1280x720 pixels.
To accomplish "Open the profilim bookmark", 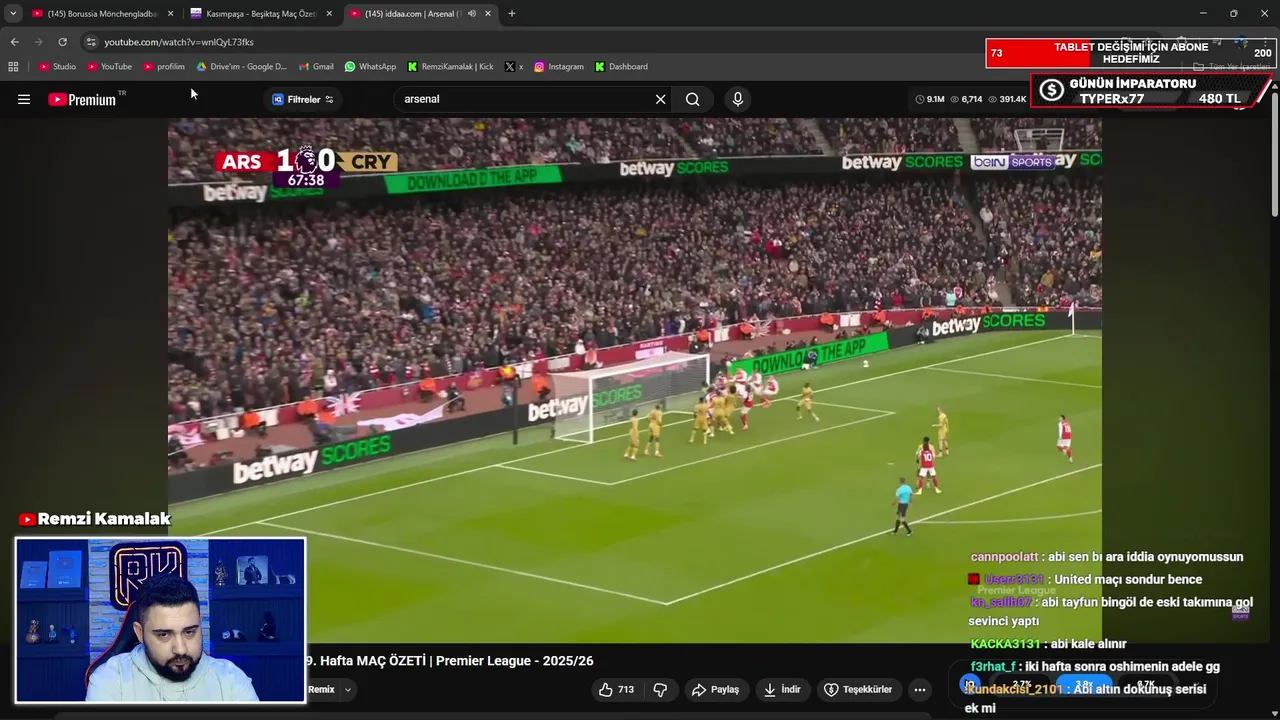I will [x=164, y=67].
